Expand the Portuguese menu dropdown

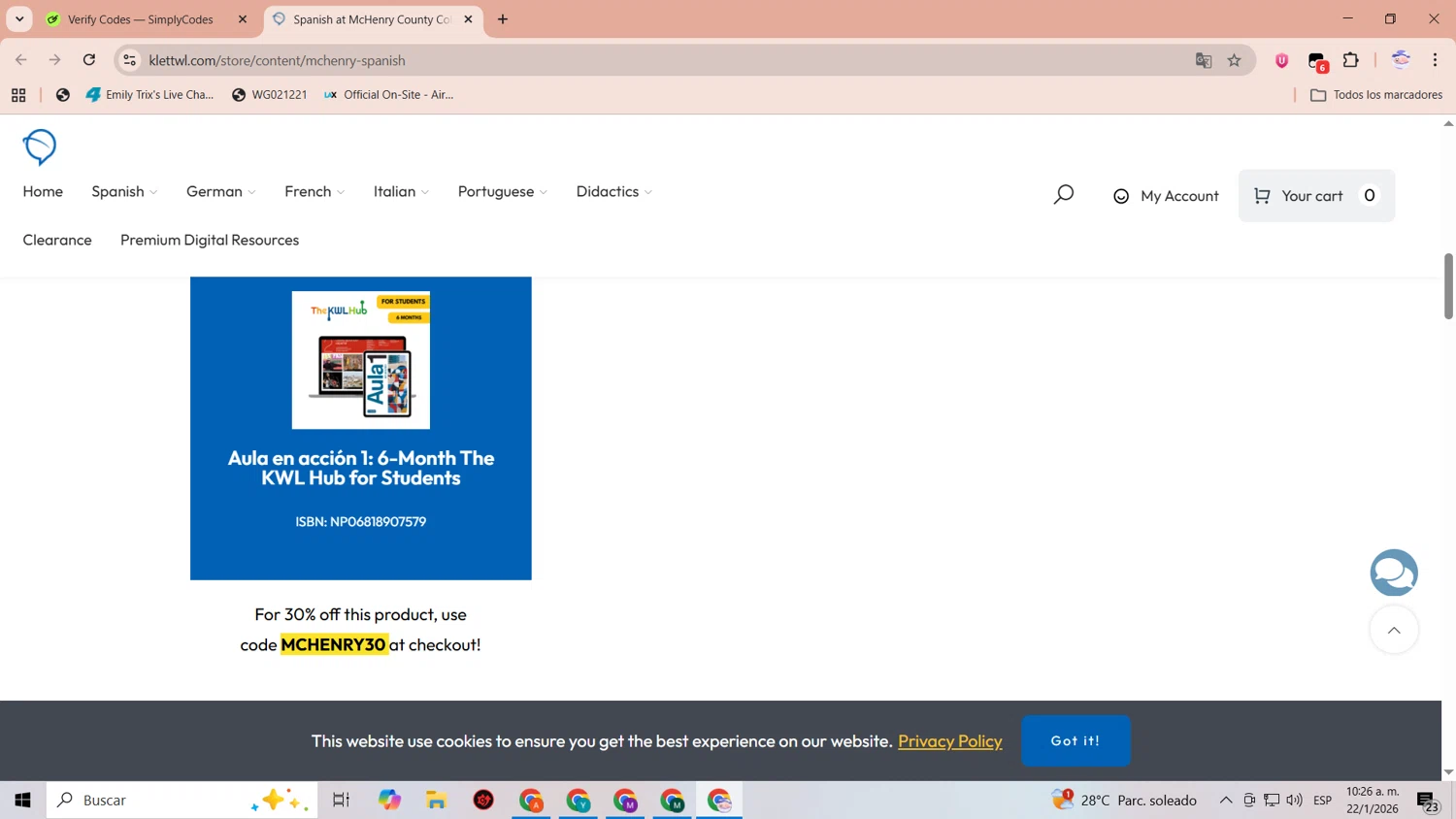[x=503, y=191]
